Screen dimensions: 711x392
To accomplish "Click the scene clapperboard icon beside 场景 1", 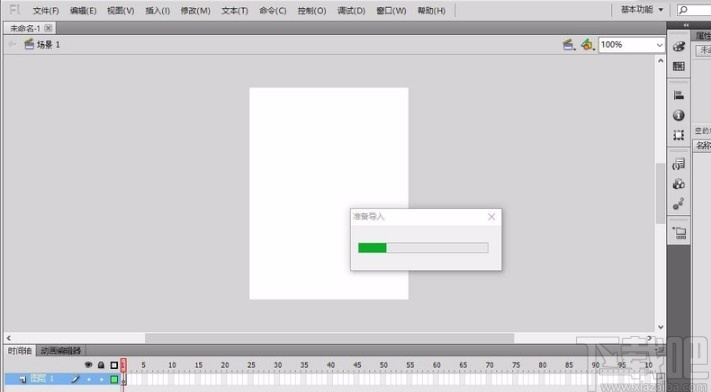I will pos(29,44).
